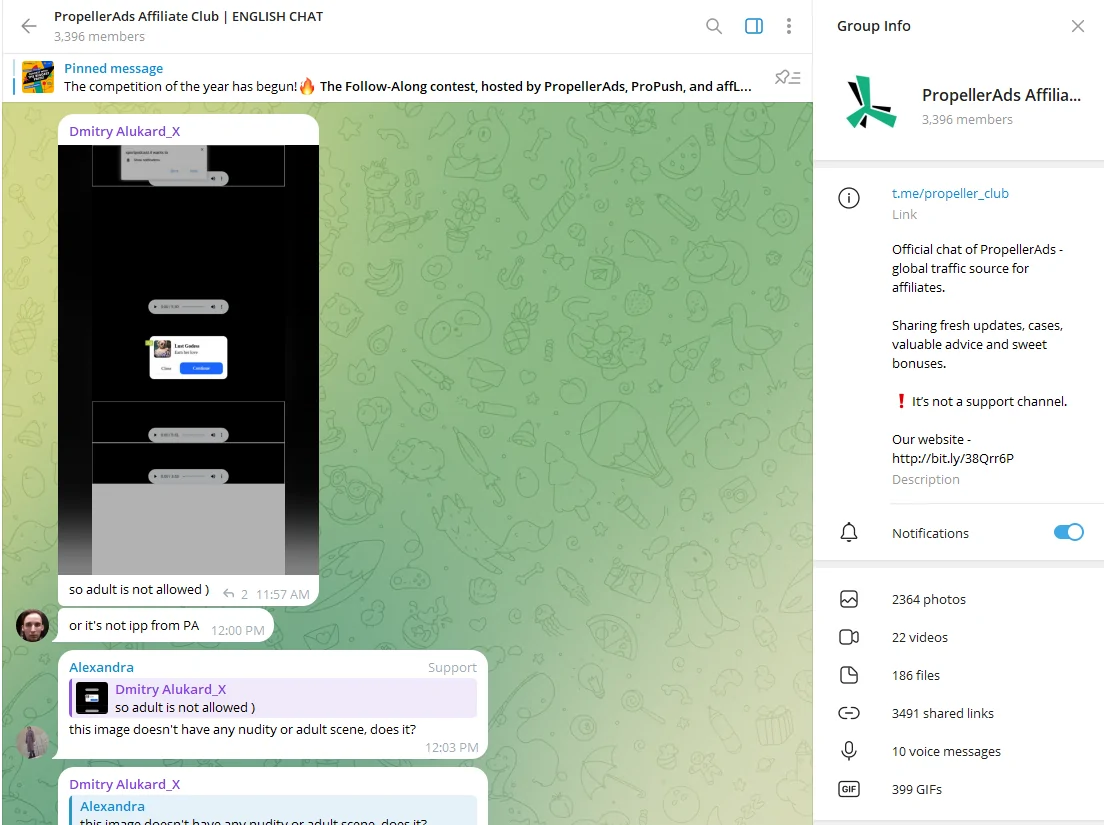Open search in the chat header
1104x825 pixels.
point(714,27)
